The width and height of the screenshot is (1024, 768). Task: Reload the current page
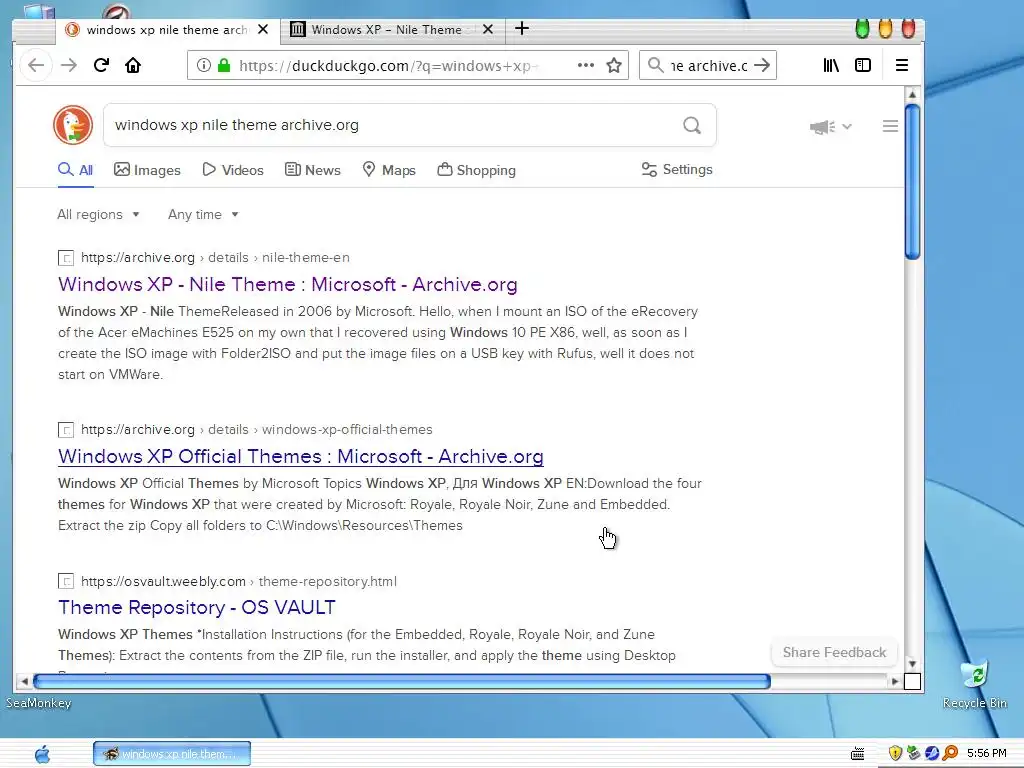(x=101, y=65)
